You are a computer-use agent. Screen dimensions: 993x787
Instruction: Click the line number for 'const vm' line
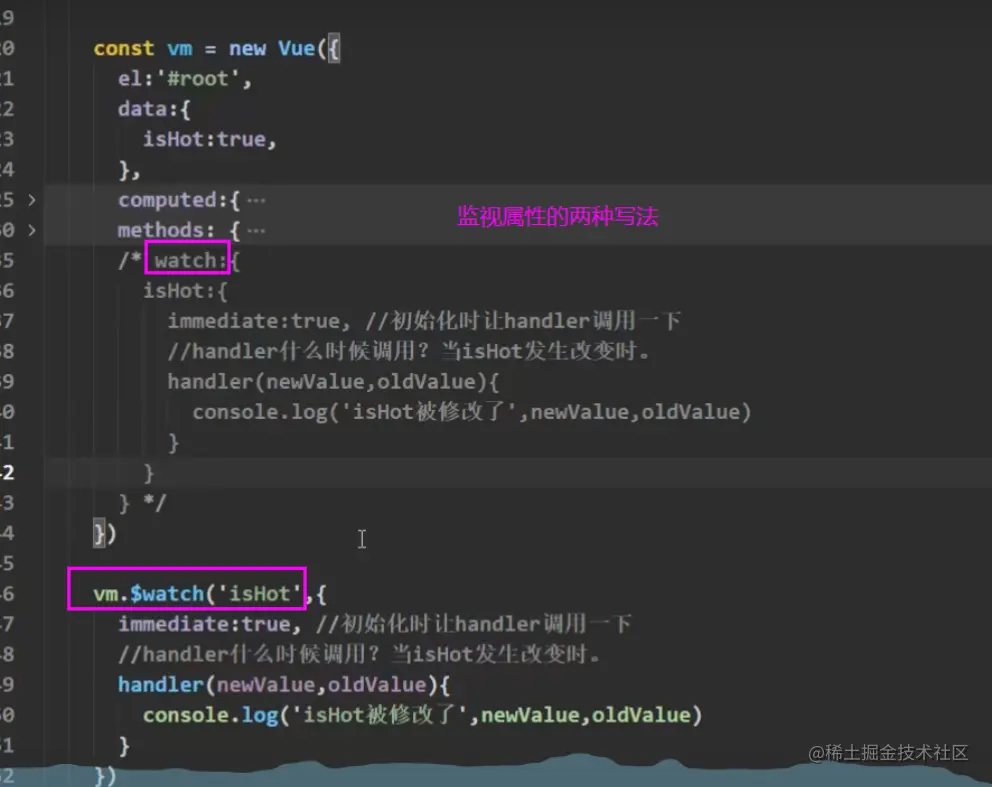coord(8,49)
